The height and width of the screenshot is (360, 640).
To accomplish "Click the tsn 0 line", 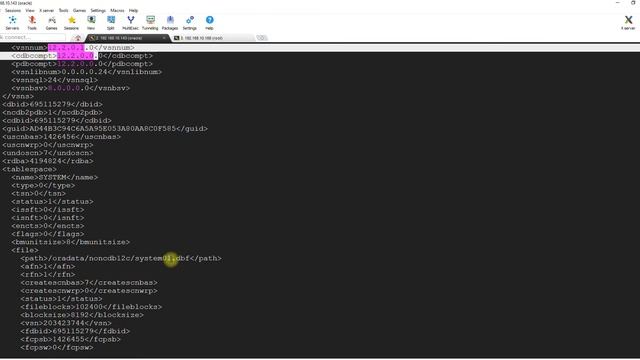I will coord(39,193).
